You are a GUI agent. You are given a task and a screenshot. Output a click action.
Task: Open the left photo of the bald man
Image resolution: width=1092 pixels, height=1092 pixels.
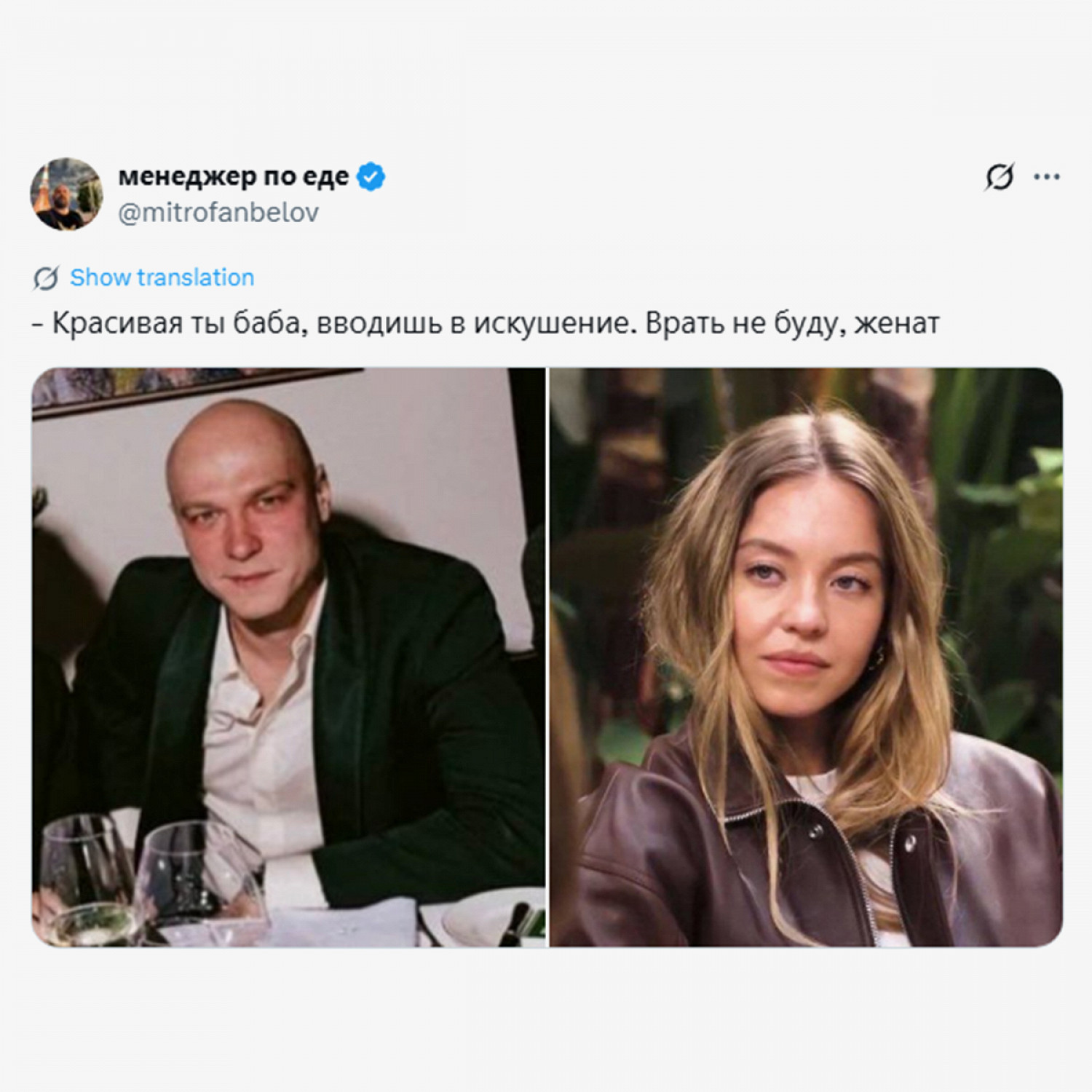(x=288, y=657)
